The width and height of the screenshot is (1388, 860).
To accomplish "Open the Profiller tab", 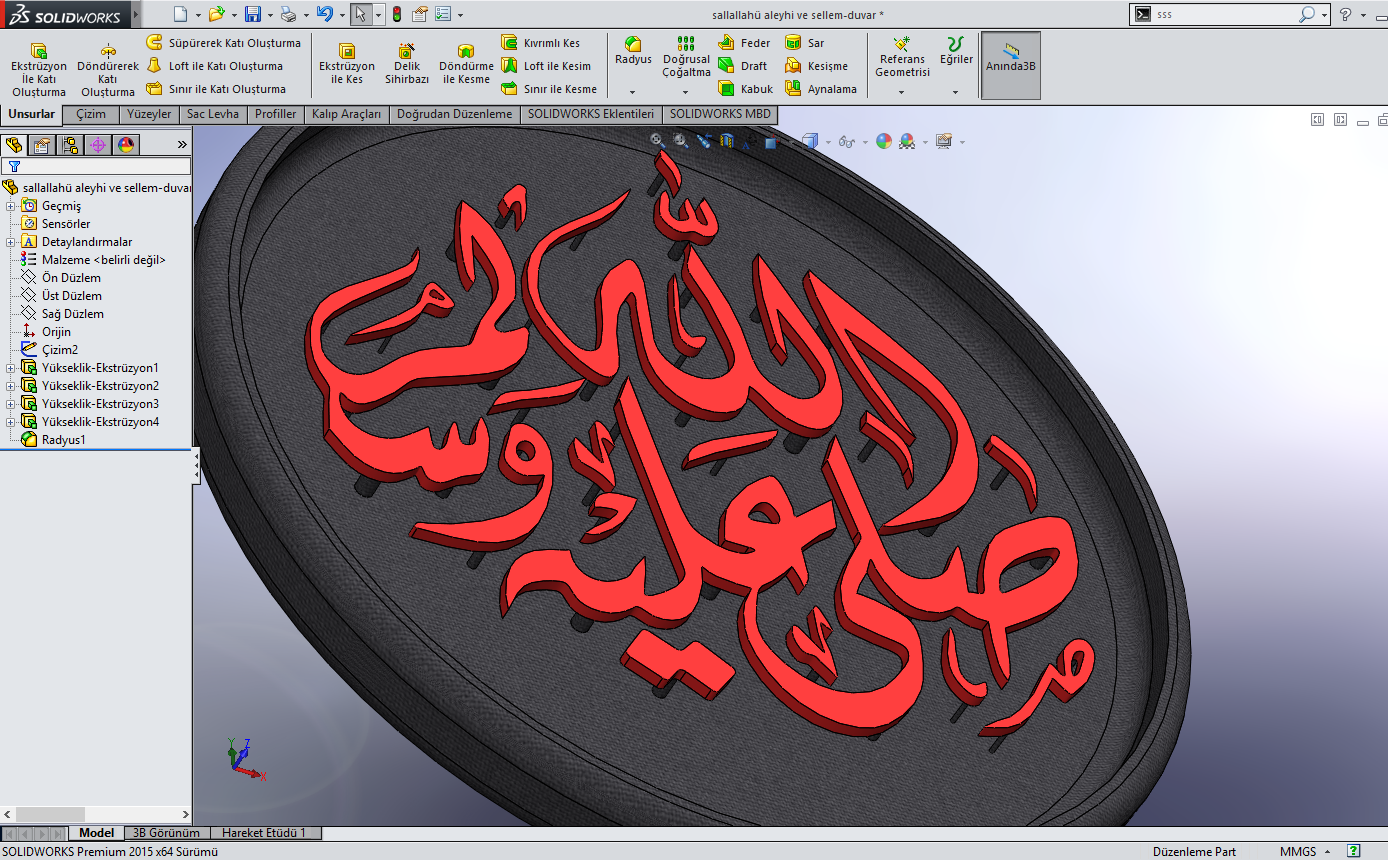I will pos(275,114).
